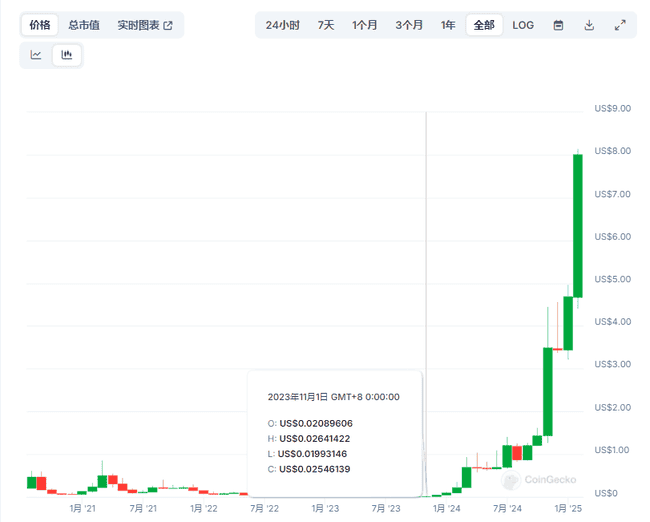
Task: Select the 1年 time range
Action: pos(448,25)
